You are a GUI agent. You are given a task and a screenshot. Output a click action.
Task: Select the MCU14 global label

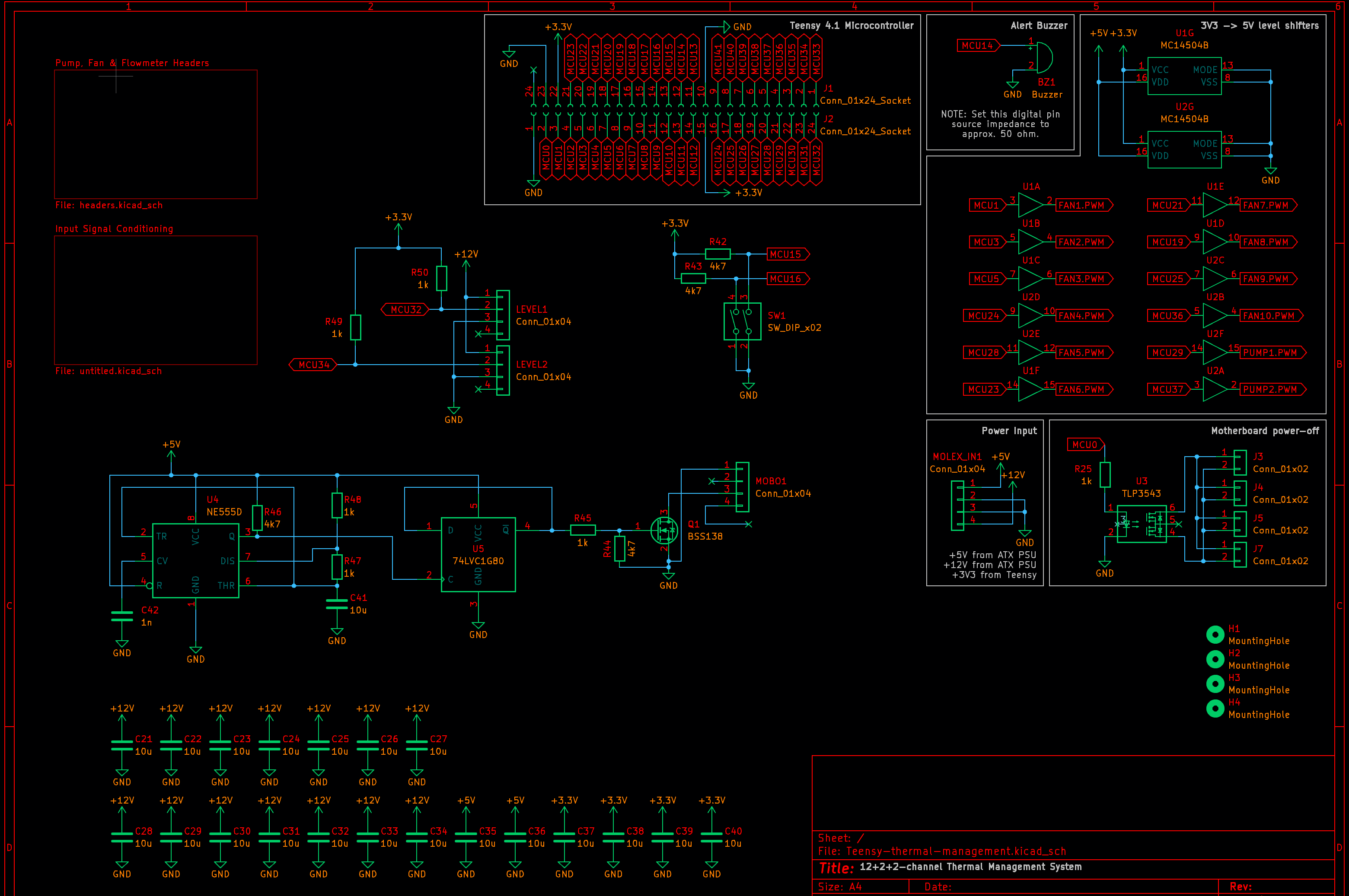[x=978, y=45]
